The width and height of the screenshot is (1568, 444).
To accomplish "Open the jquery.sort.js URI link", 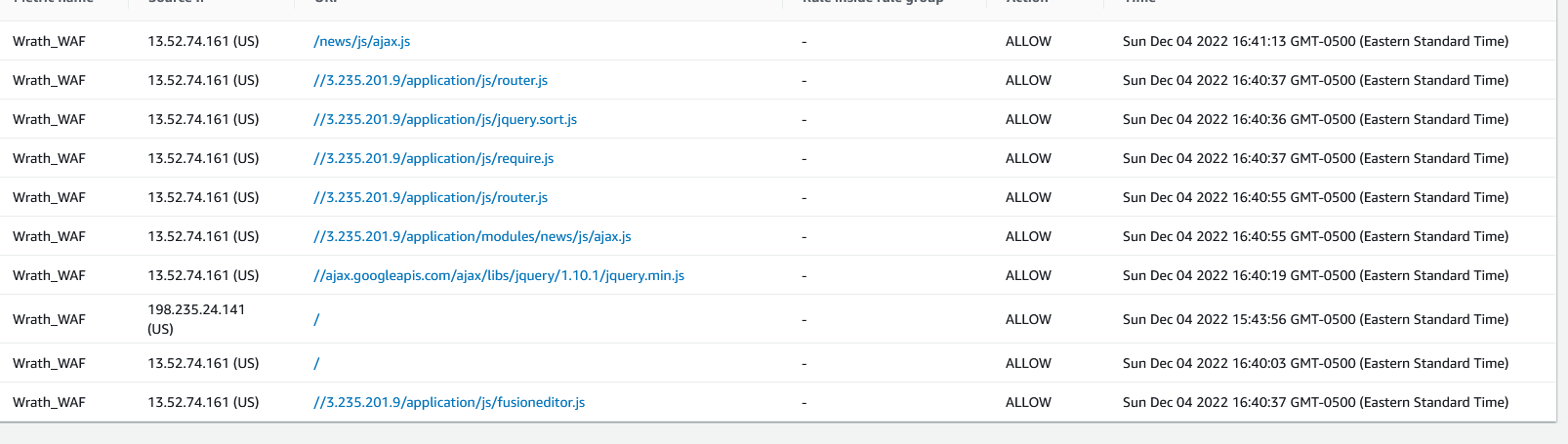I will point(444,119).
